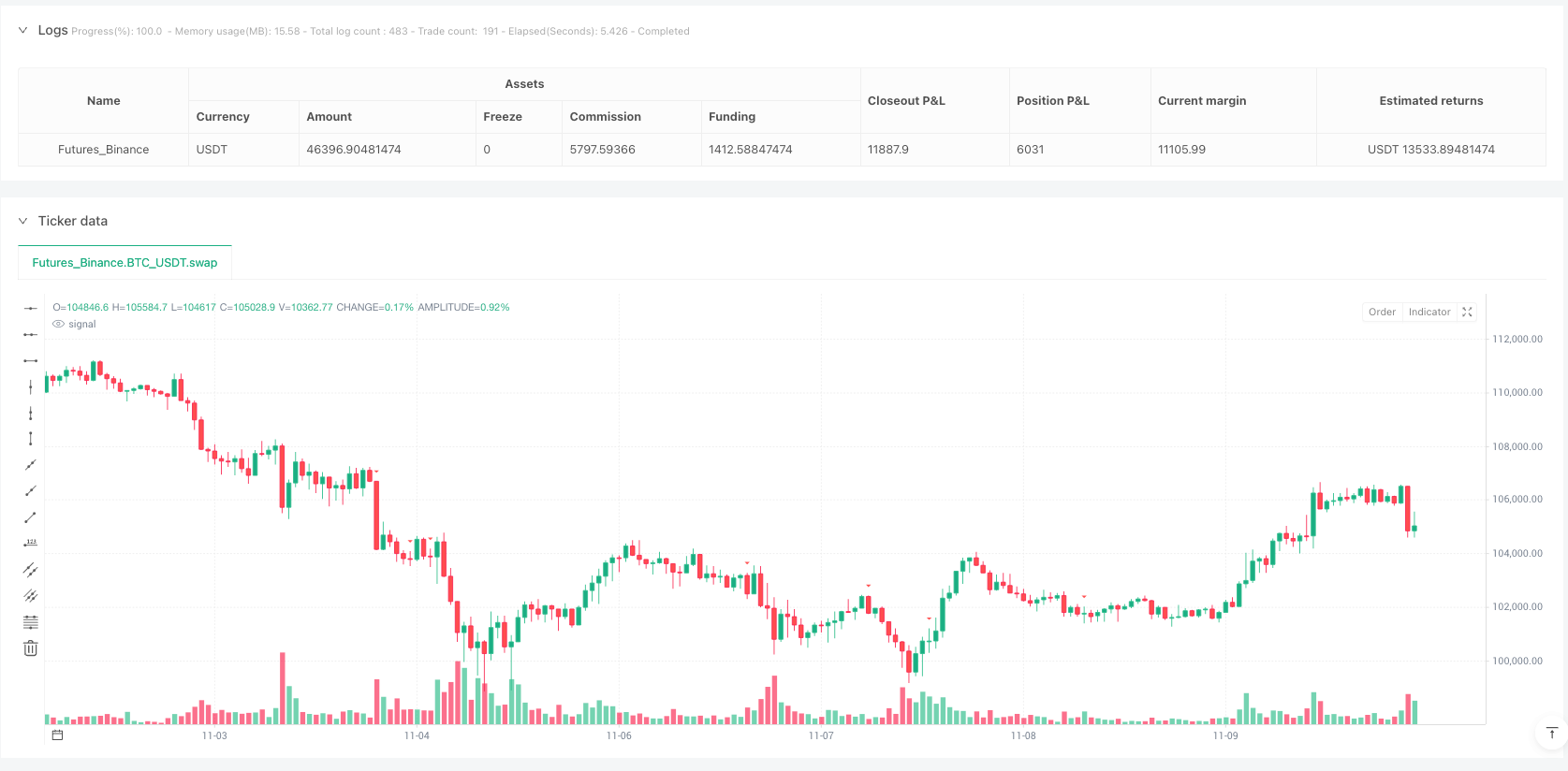Toggle the Indicator display button
Viewport: 1568px width, 771px height.
pyautogui.click(x=1429, y=313)
